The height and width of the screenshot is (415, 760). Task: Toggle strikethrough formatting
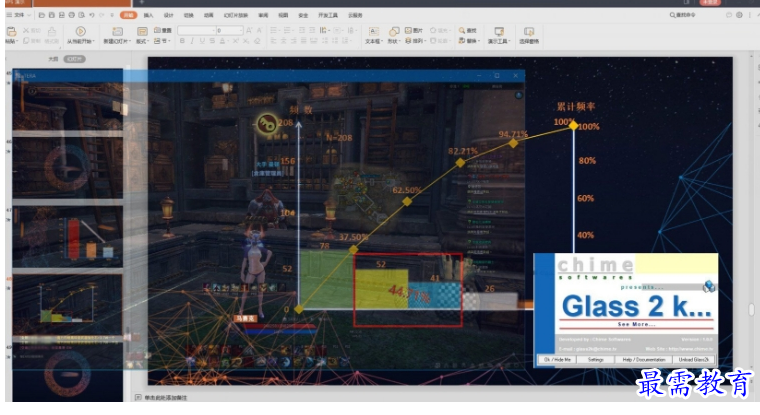[x=212, y=41]
